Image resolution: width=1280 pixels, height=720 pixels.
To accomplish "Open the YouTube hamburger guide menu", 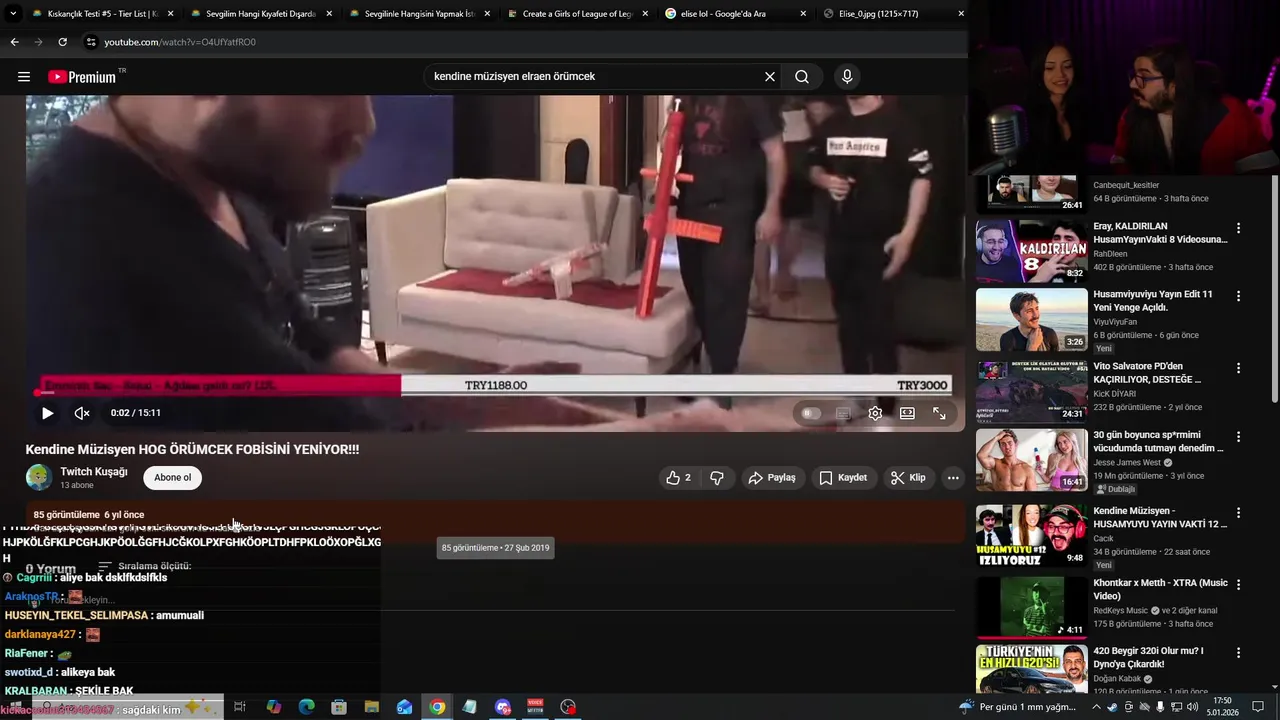I will [24, 77].
